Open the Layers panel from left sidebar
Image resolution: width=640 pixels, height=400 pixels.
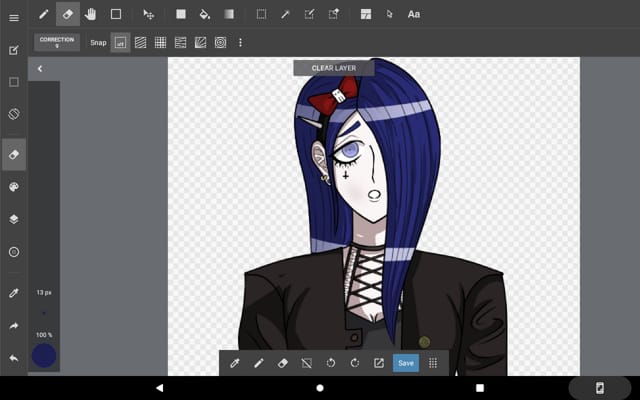(14, 218)
